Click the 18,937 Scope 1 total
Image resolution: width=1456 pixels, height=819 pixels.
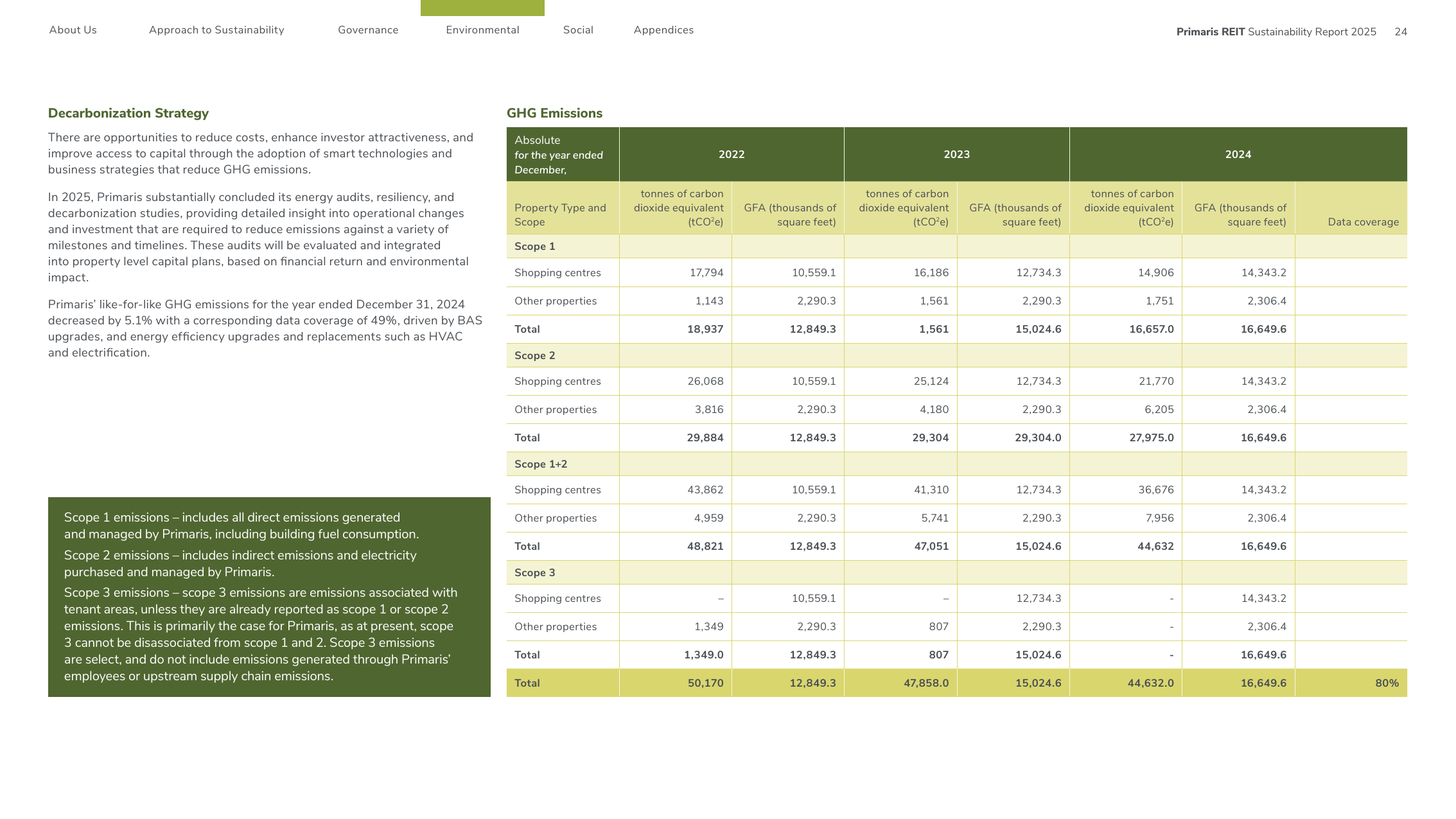(x=705, y=330)
